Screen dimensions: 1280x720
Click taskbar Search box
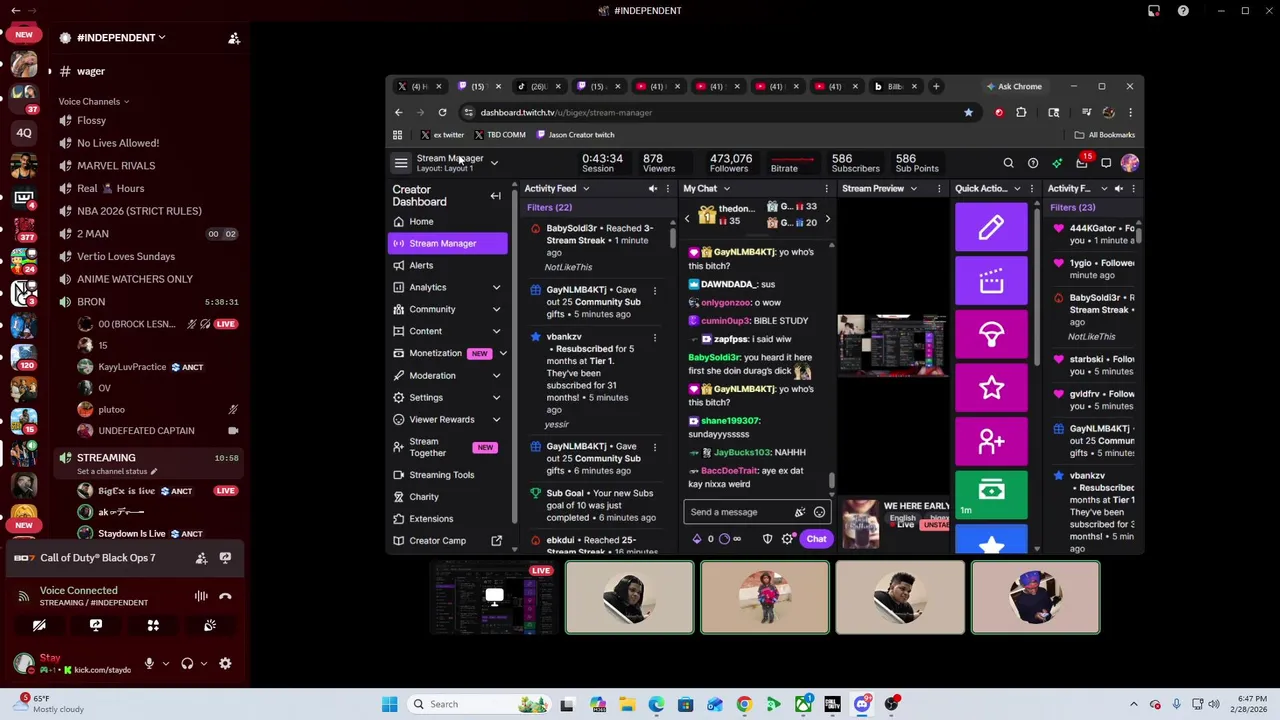(480, 704)
